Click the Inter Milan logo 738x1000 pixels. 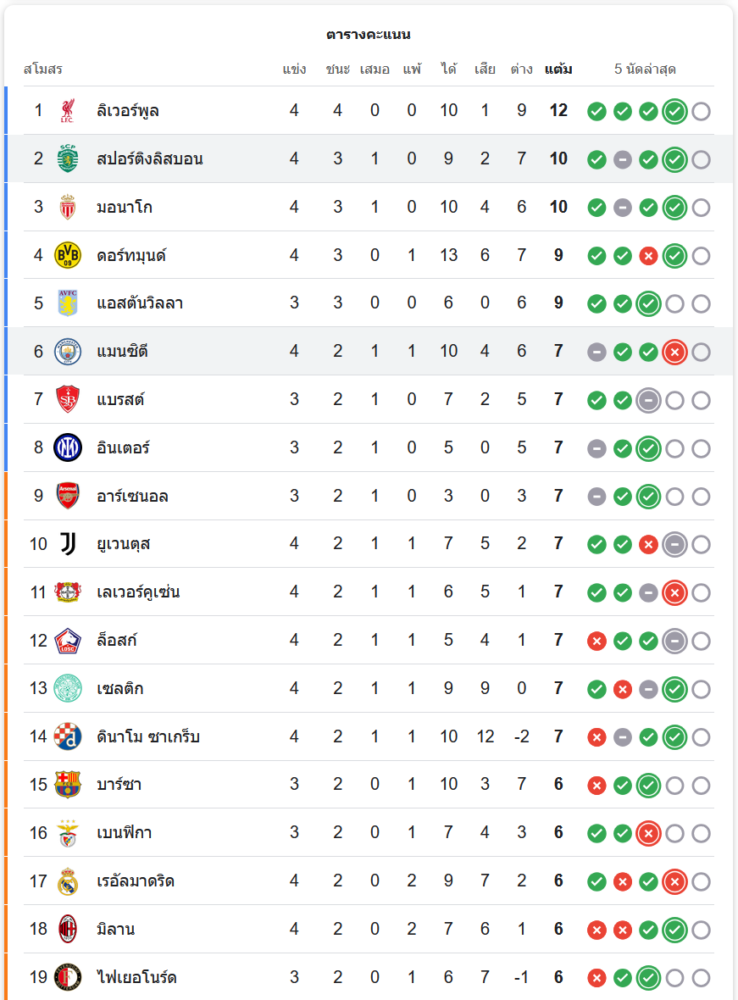pyautogui.click(x=67, y=448)
